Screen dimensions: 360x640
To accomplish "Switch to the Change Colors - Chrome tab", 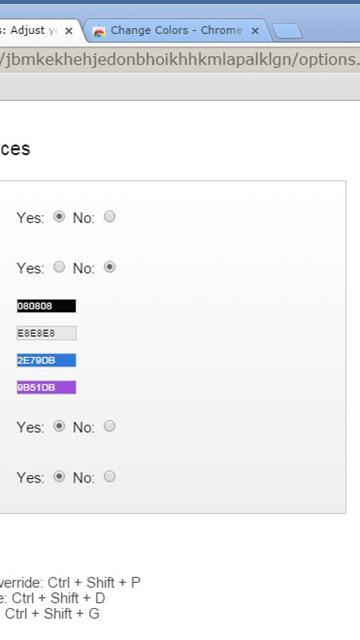I will (177, 31).
